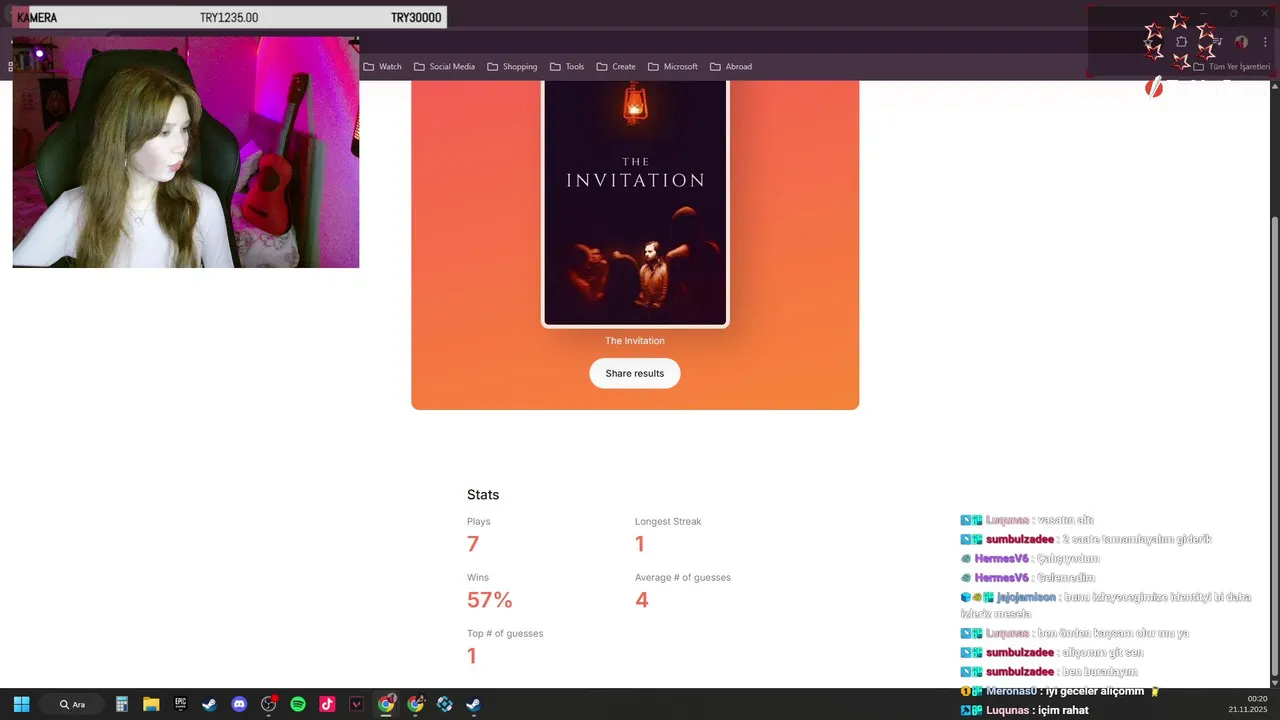The height and width of the screenshot is (720, 1280).
Task: Open Chrome media controls icon
Action: pyautogui.click(x=1217, y=42)
